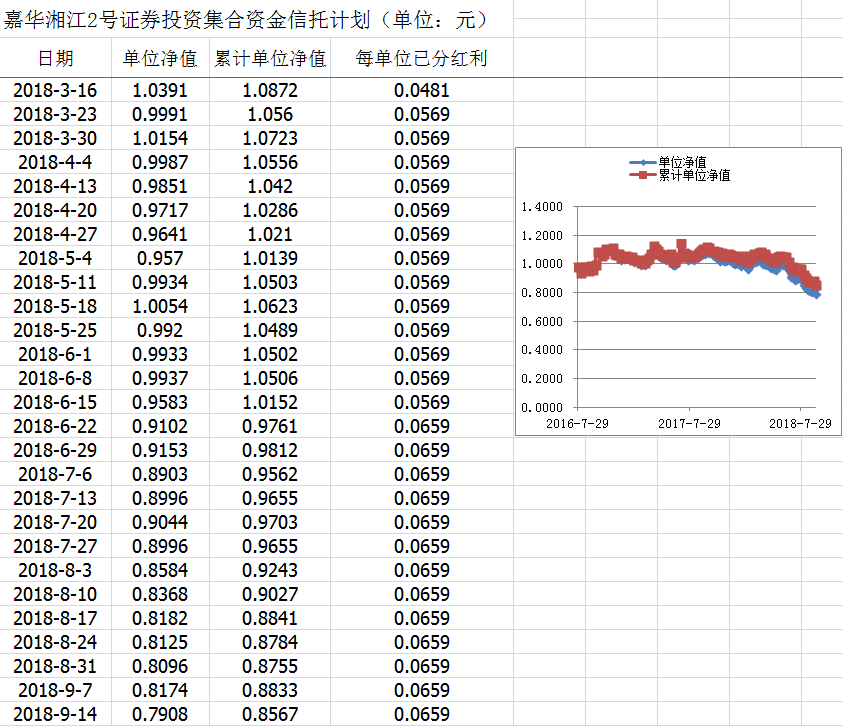
Task: Select cumulative value 1.0489
Action: [x=270, y=330]
